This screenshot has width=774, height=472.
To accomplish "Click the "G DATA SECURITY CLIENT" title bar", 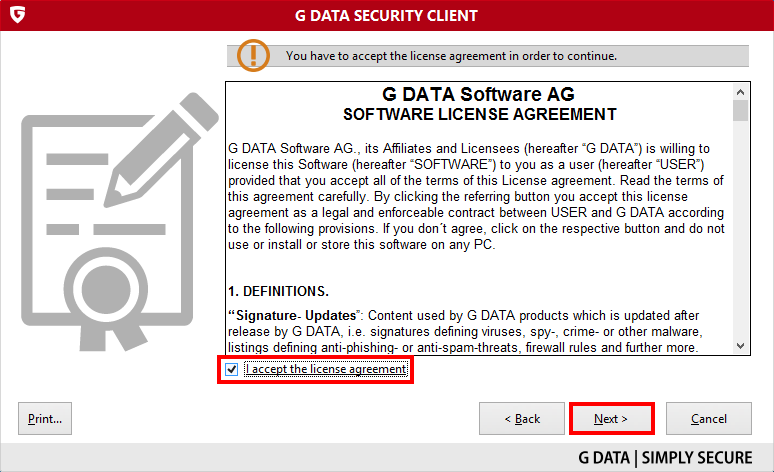I will pos(387,16).
